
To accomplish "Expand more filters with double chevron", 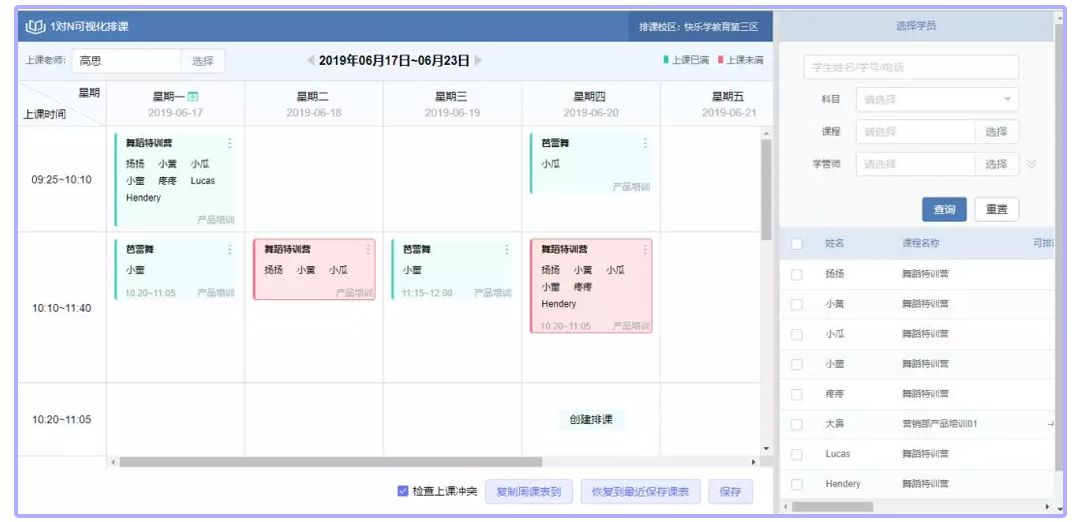I will [1031, 164].
